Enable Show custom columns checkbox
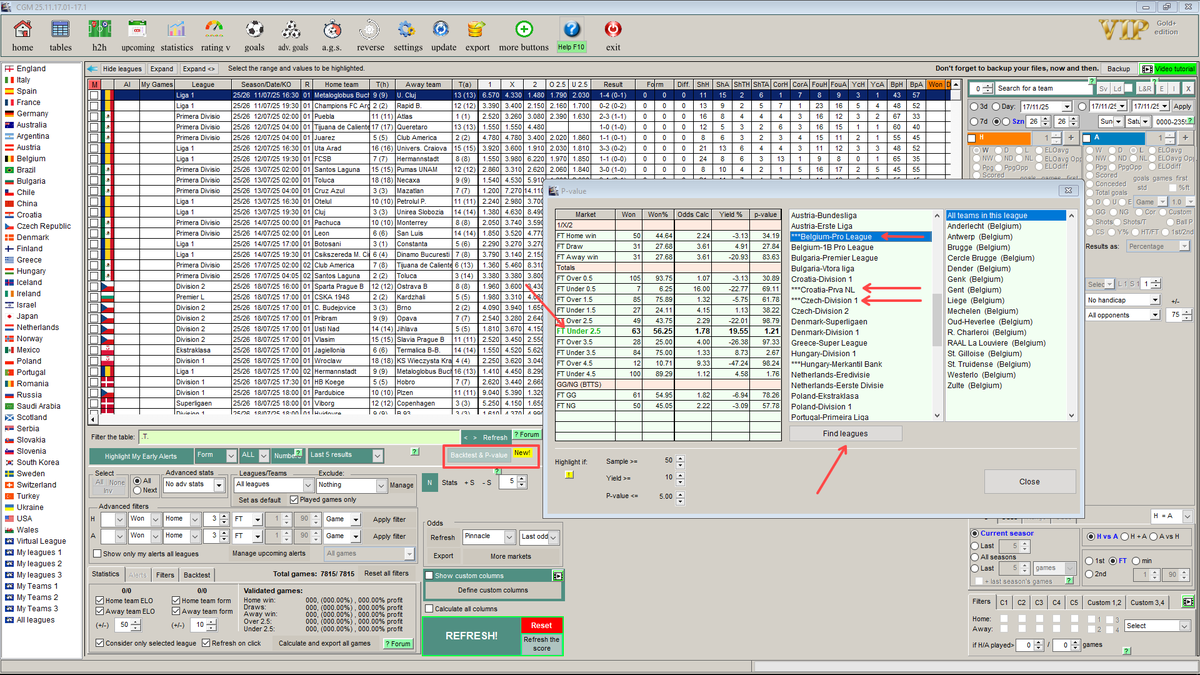This screenshot has height=675, width=1200. pos(428,576)
